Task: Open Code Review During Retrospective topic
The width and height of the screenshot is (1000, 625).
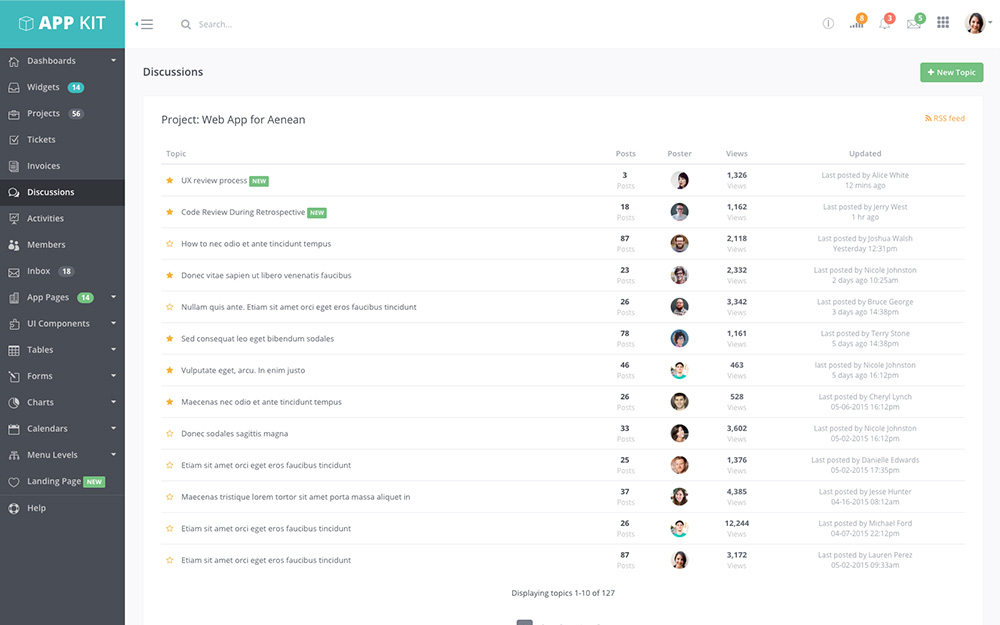Action: (x=243, y=212)
